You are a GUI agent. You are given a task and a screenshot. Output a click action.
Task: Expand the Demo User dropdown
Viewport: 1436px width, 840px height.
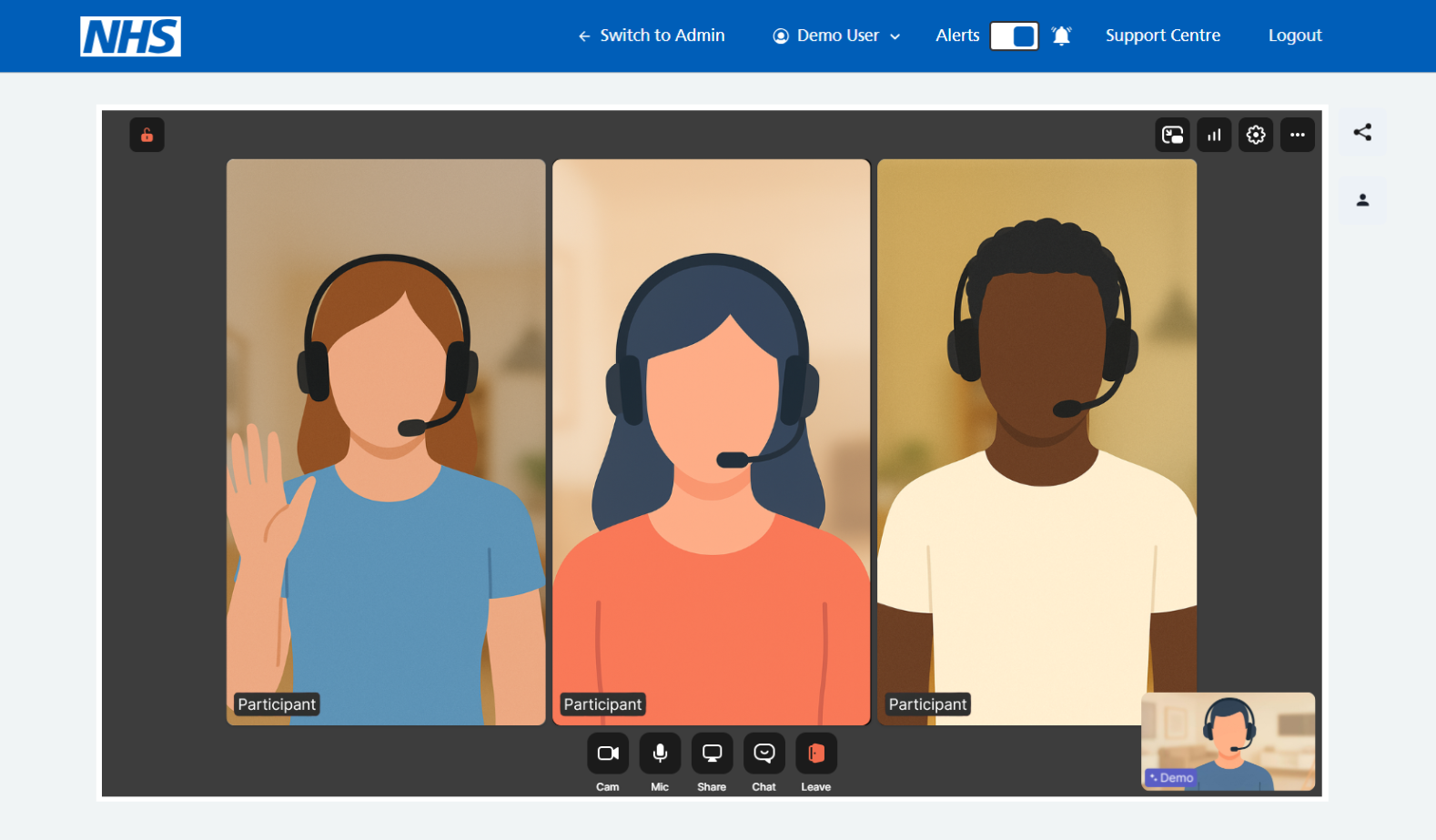(x=836, y=35)
